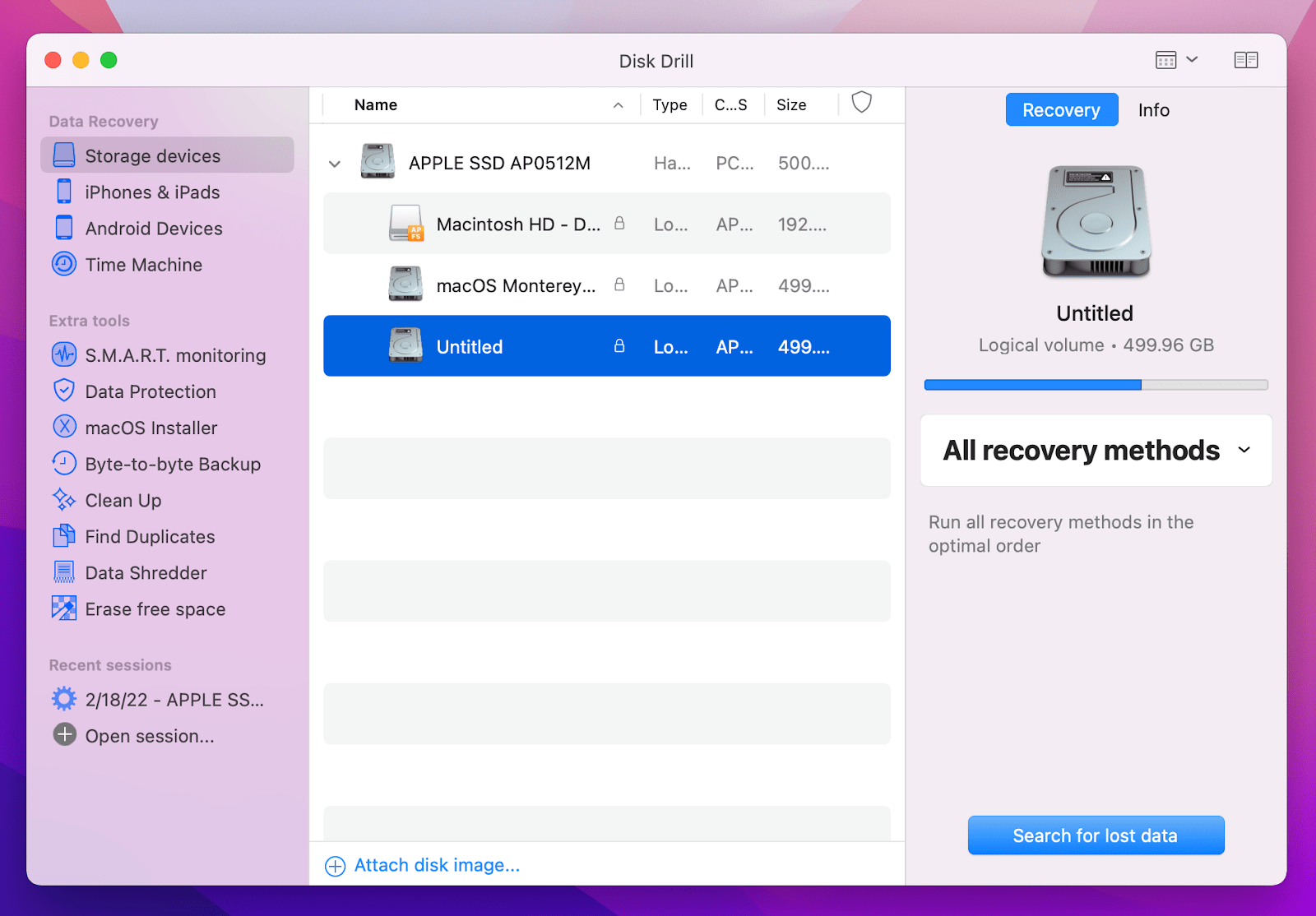The image size is (1316, 916).
Task: Open Byte-to-byte Backup tool icon
Action: click(x=64, y=463)
